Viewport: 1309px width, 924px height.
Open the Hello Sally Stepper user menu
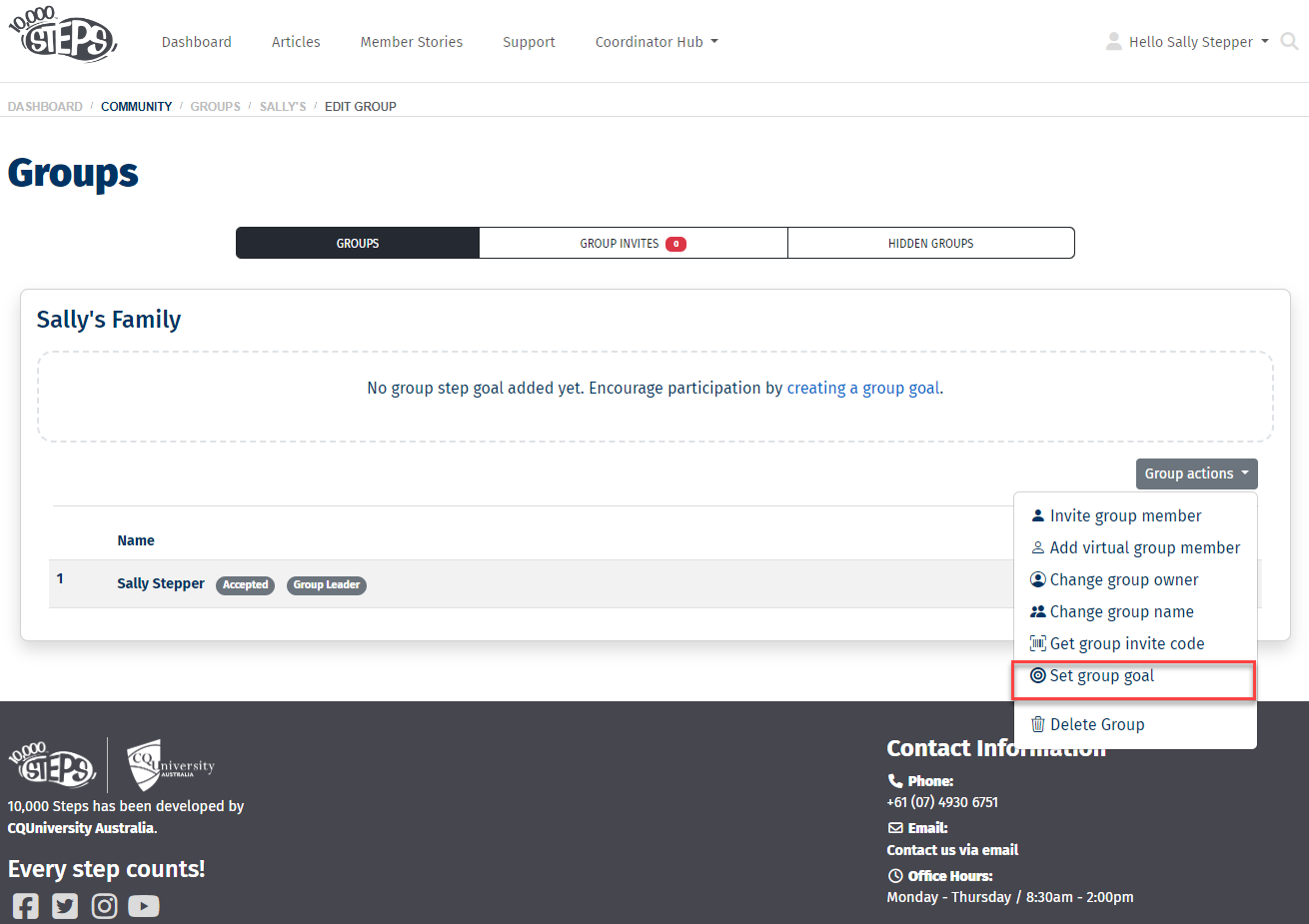[x=1188, y=42]
